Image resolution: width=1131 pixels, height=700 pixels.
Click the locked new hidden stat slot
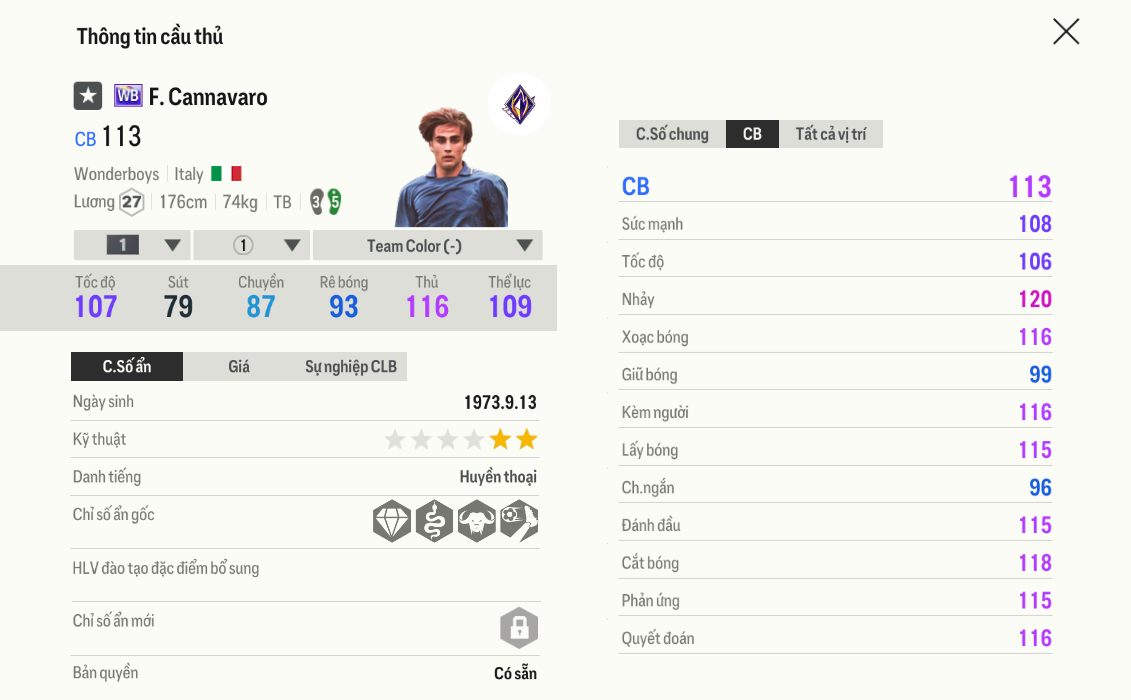[x=519, y=628]
